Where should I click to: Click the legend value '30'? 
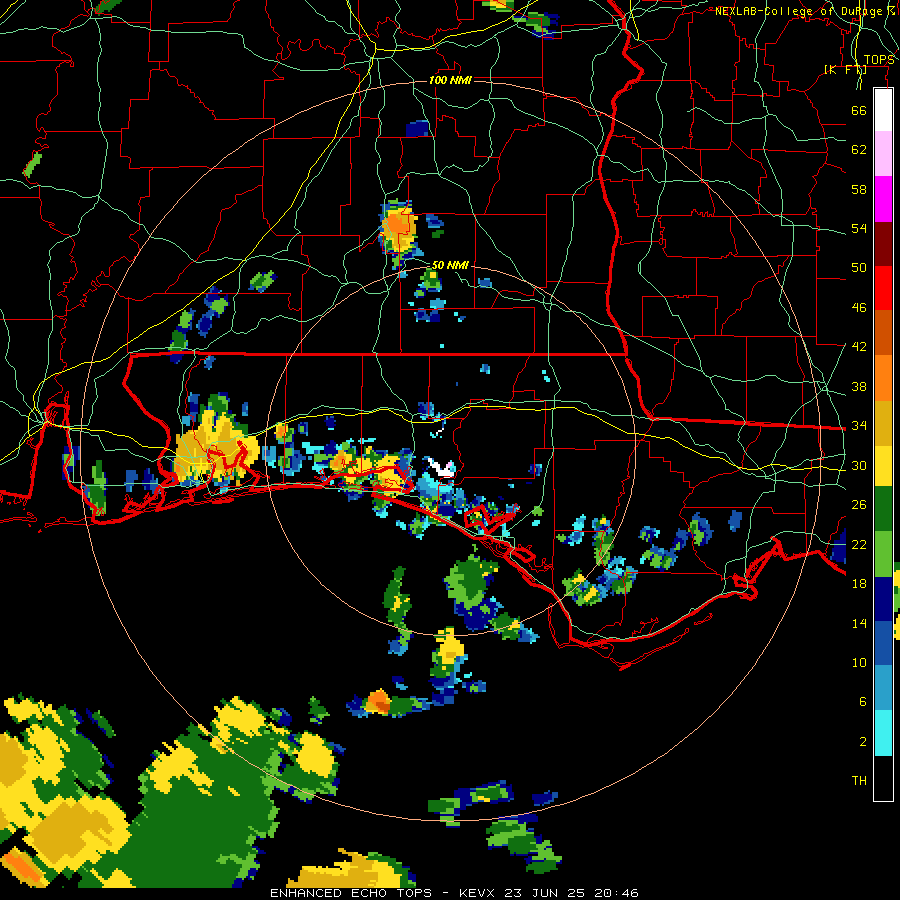point(859,465)
